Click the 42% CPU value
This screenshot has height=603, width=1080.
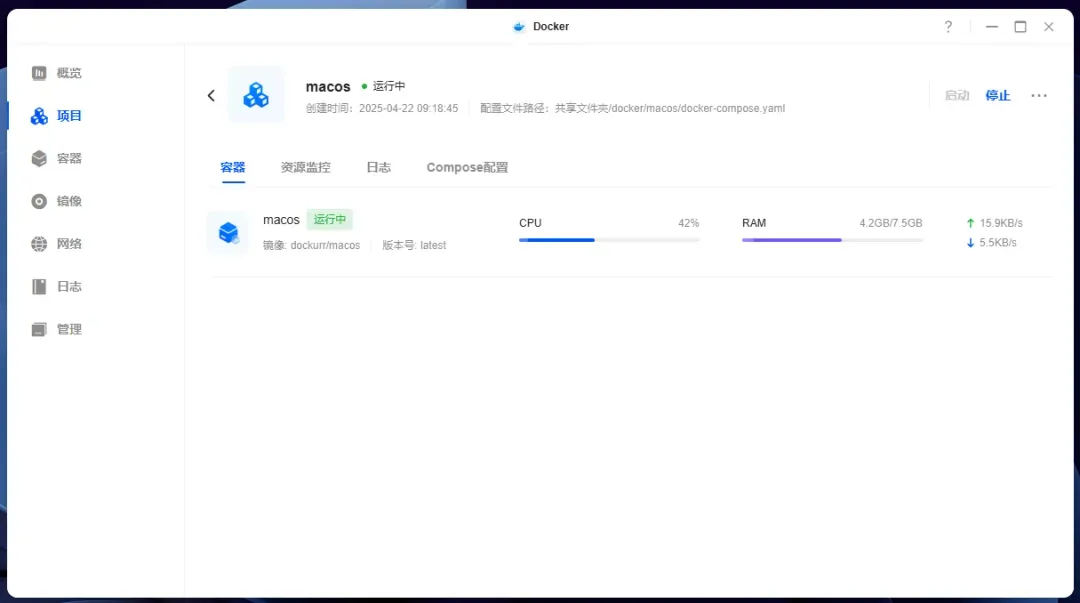[688, 223]
